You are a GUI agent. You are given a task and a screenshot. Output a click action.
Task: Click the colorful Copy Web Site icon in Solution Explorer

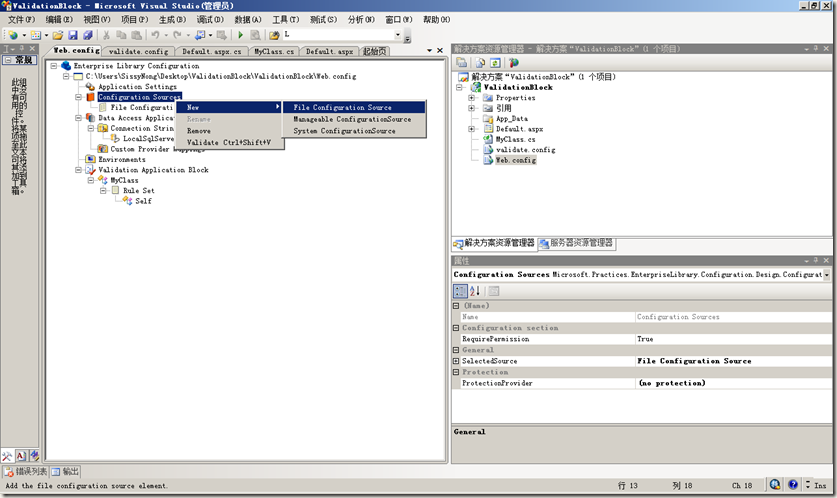[x=514, y=62]
